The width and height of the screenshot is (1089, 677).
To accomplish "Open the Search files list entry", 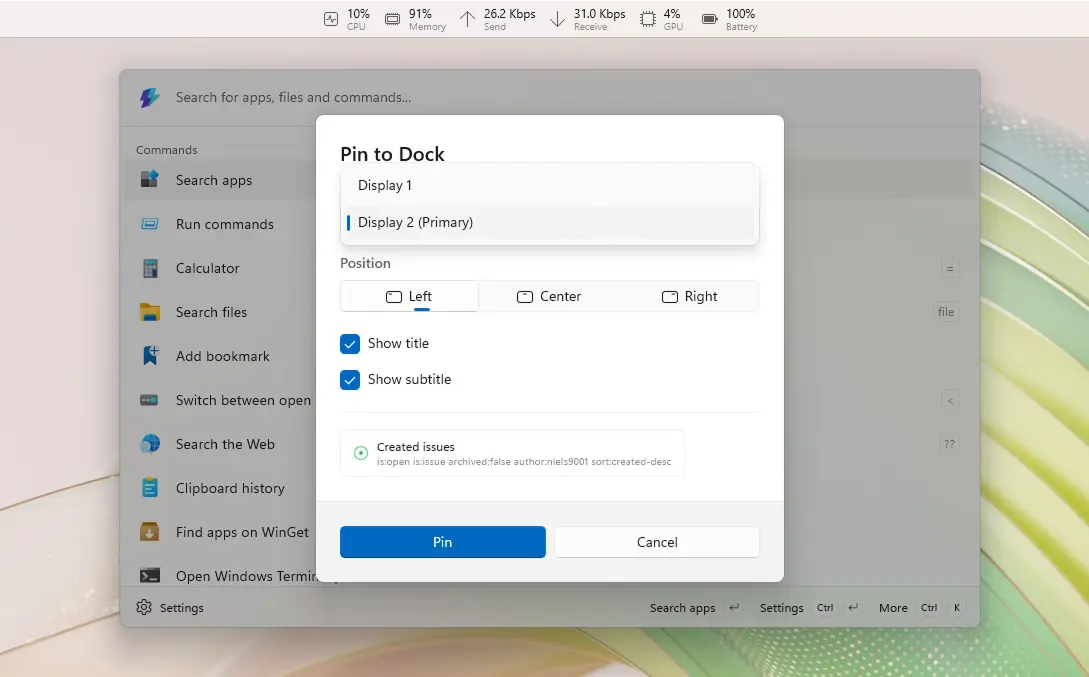I will tap(222, 312).
